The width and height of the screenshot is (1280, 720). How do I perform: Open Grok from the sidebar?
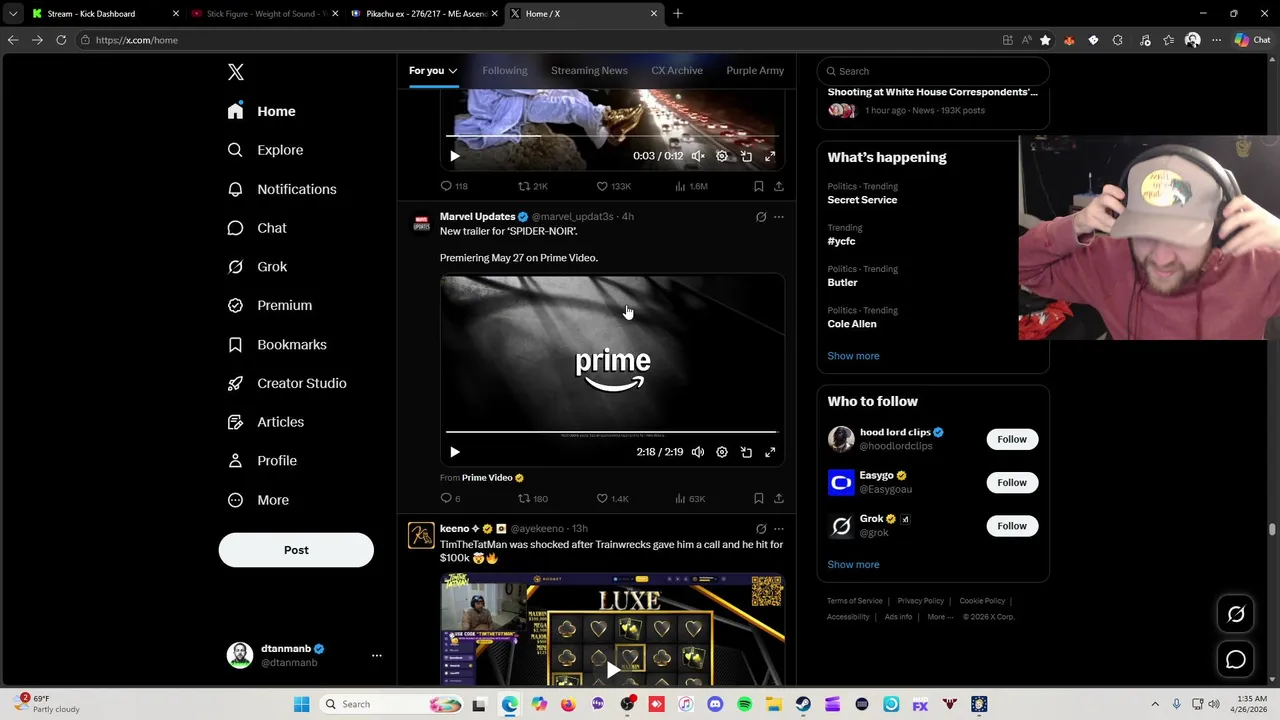[257, 267]
